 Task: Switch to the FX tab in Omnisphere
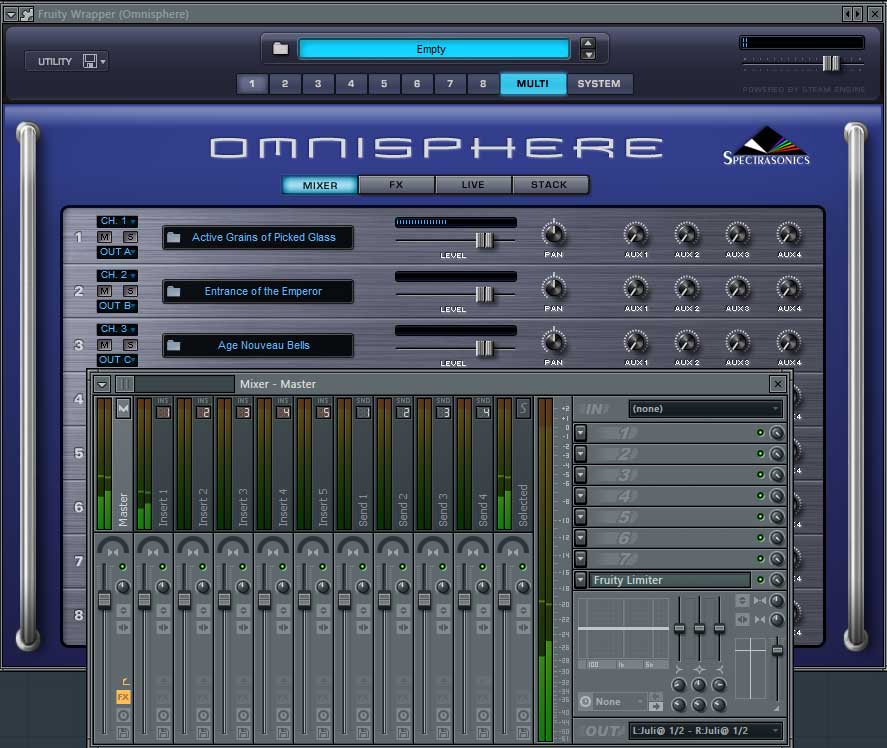(396, 185)
